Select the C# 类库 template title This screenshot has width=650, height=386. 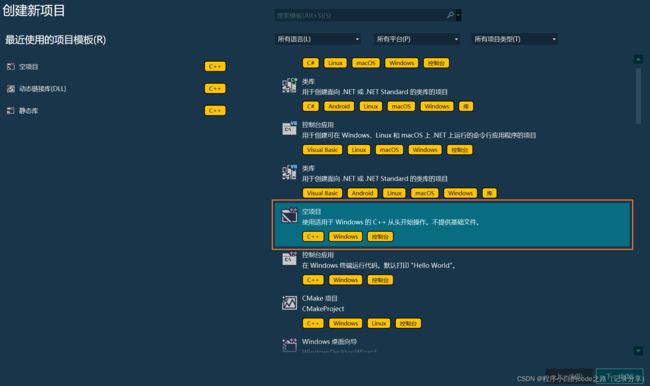pos(308,81)
